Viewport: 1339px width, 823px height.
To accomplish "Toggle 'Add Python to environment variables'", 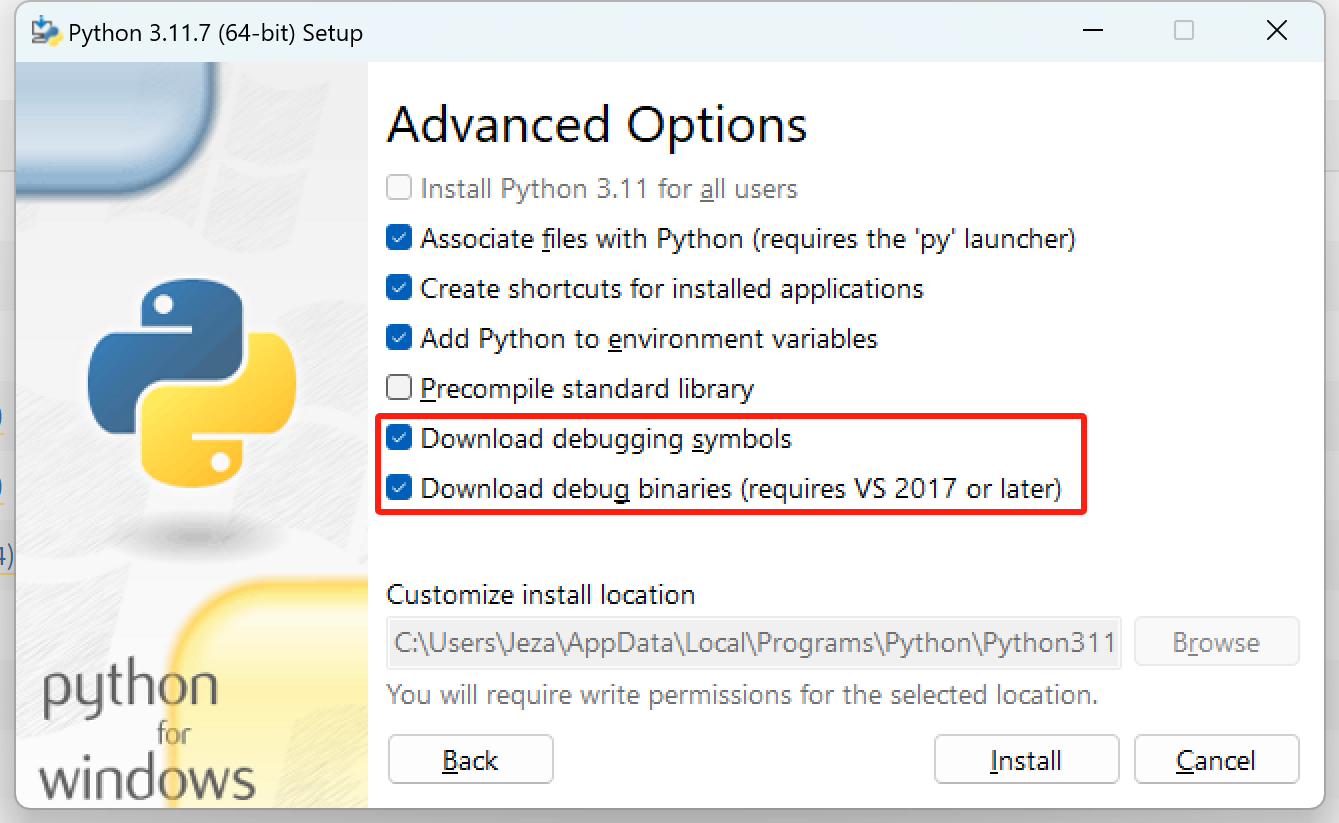I will pyautogui.click(x=398, y=337).
